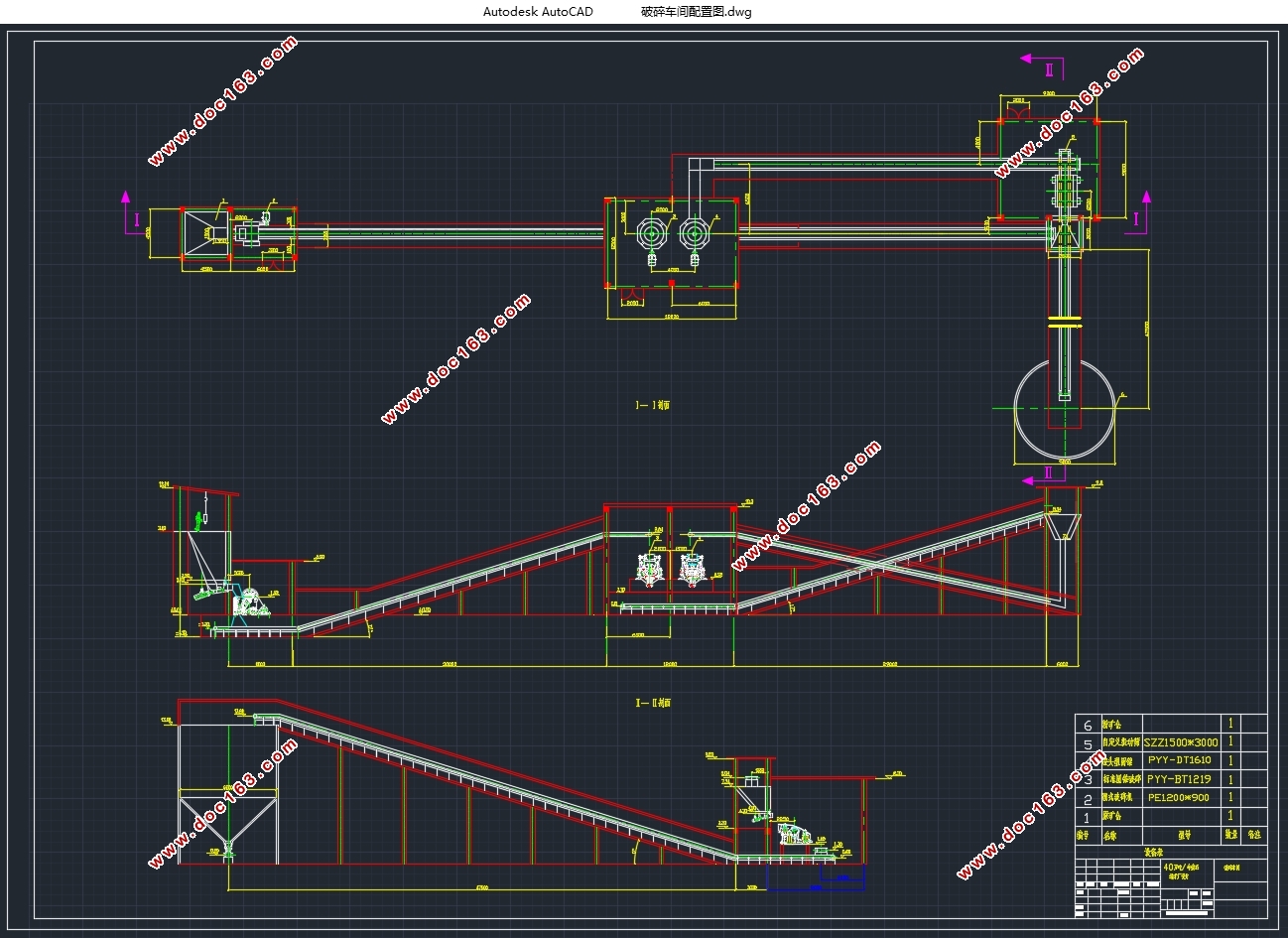Click the magenta 'I' section marker at right

[x=1136, y=220]
